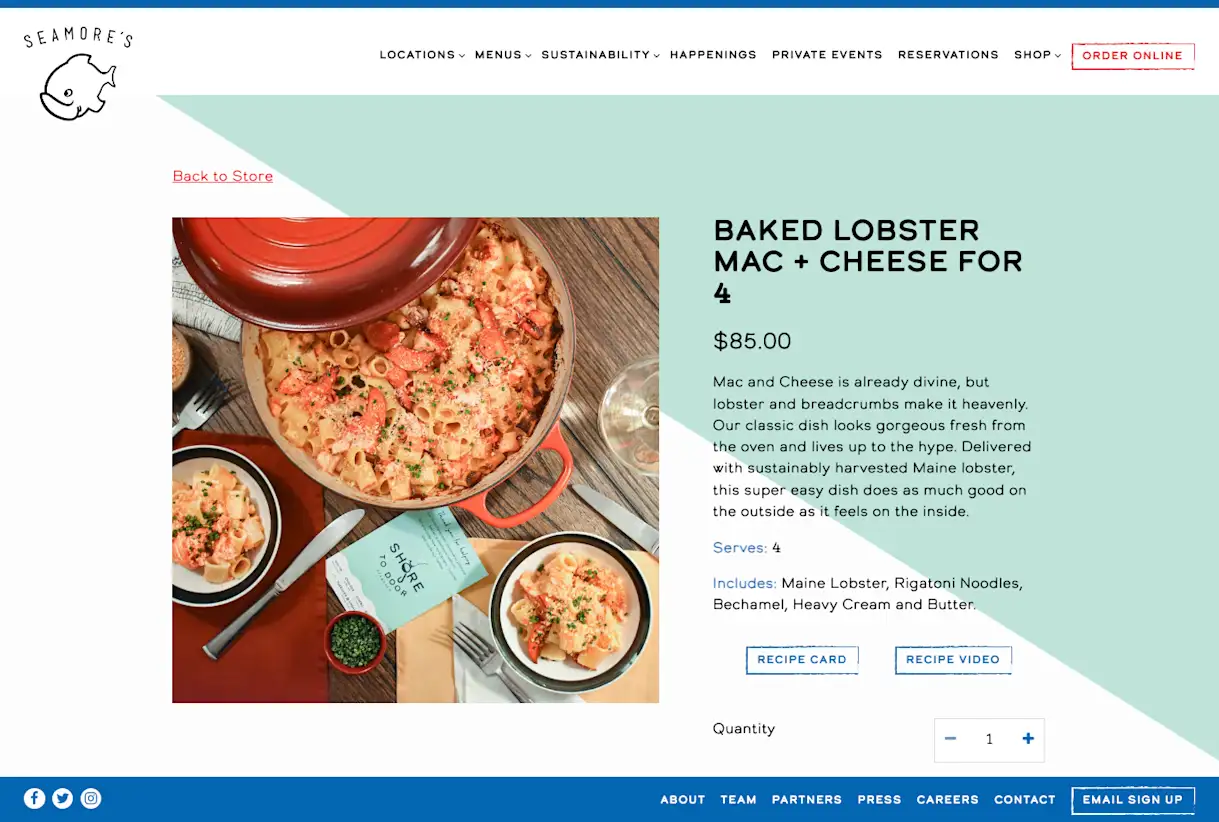Open the Instagram icon in footer
Screen dimensions: 1219x822
(91, 798)
